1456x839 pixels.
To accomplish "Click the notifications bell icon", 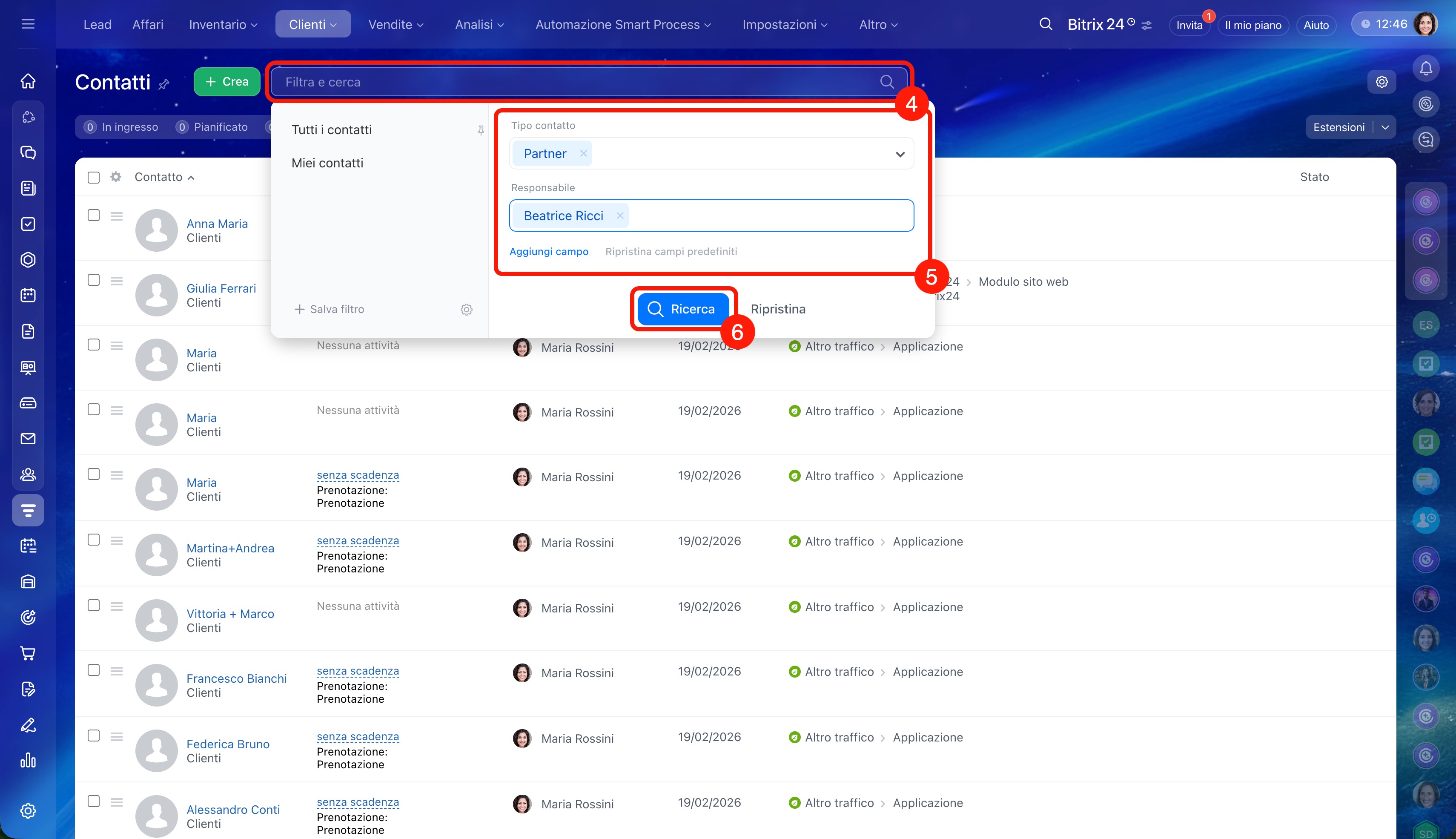I will pyautogui.click(x=1425, y=69).
